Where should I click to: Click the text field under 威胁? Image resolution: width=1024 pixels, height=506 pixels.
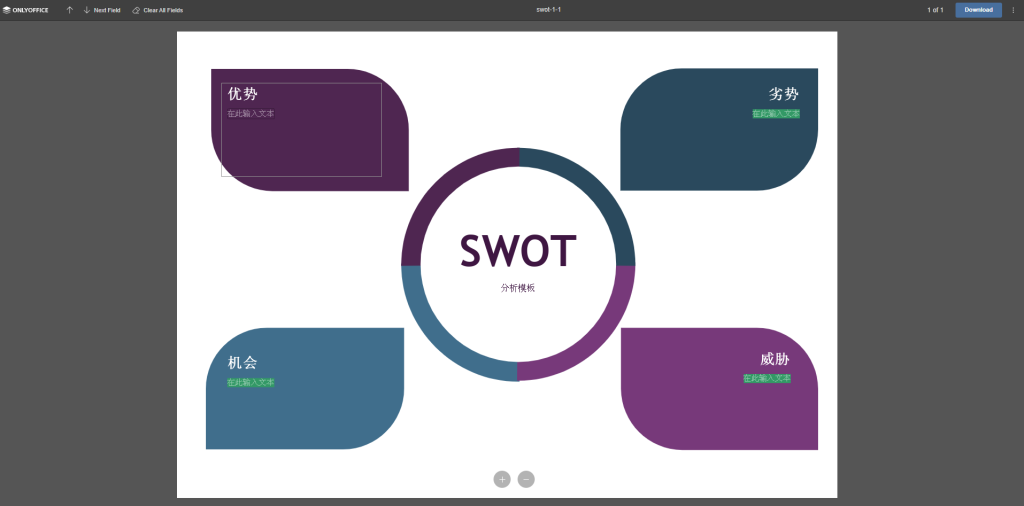coord(767,378)
